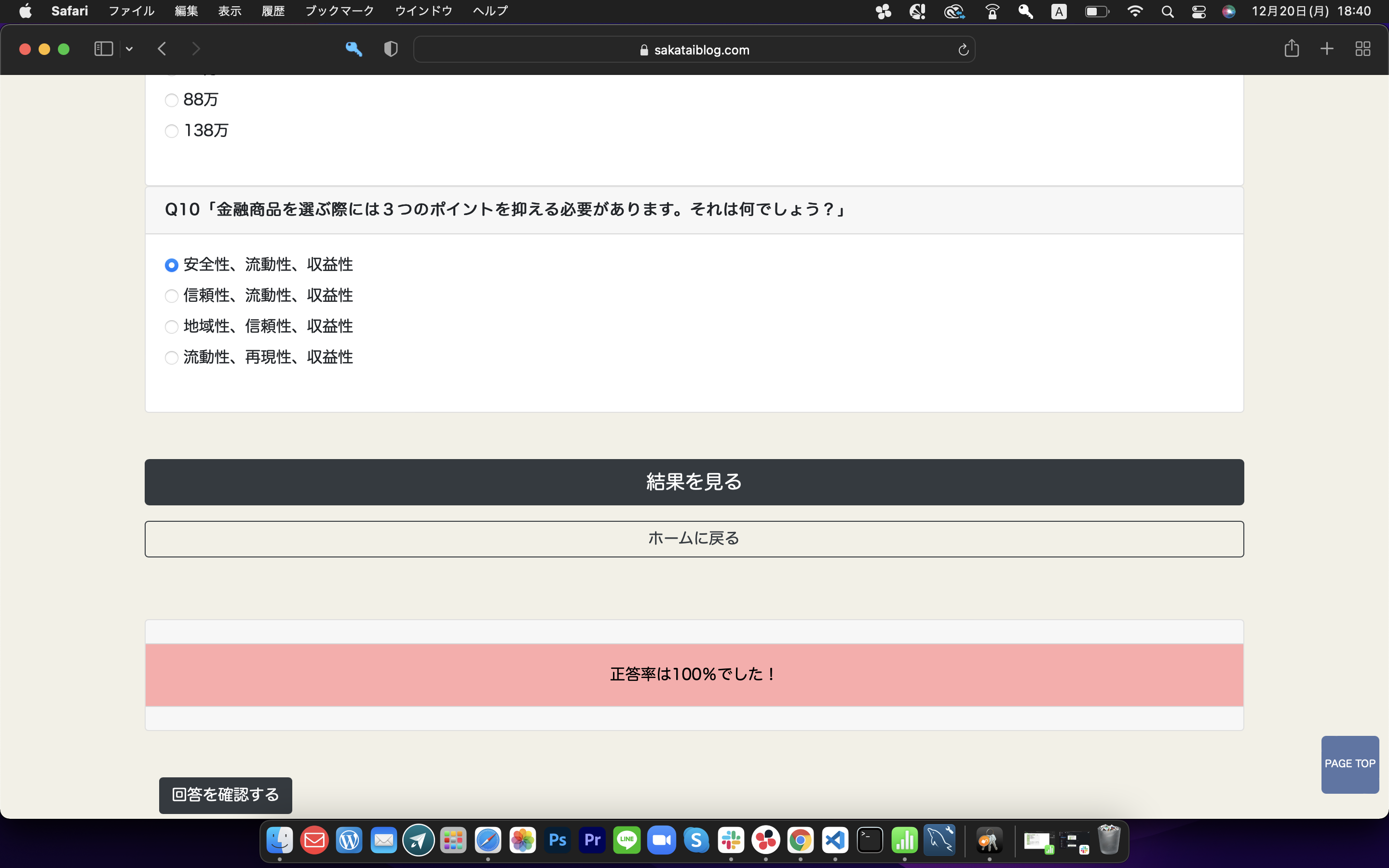Expand the sidebar options chevron in Safari
The width and height of the screenshot is (1389, 868).
(x=129, y=49)
